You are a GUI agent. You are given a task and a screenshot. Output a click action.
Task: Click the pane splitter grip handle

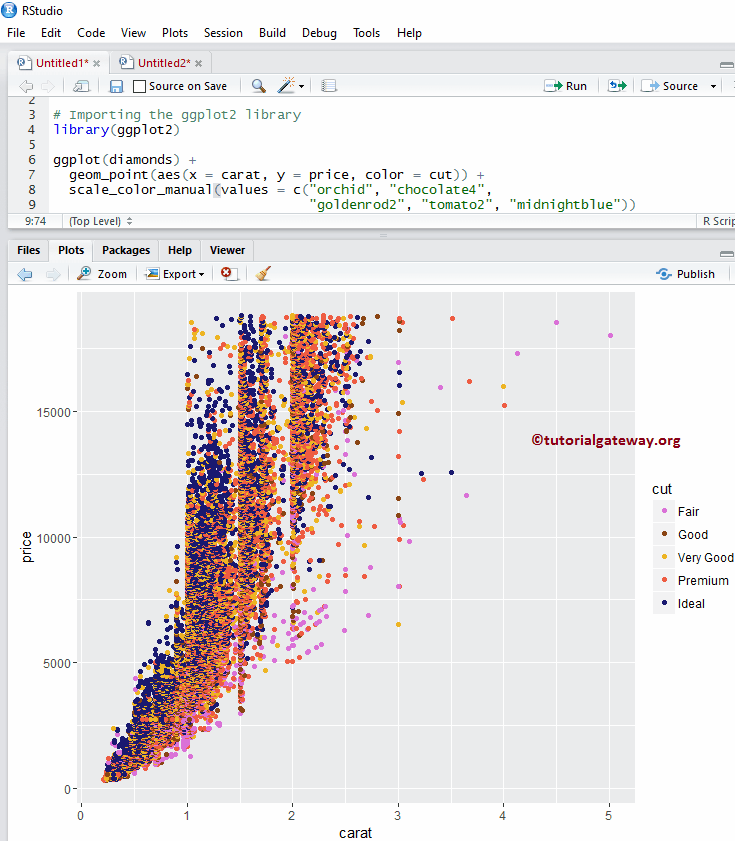[x=383, y=235]
